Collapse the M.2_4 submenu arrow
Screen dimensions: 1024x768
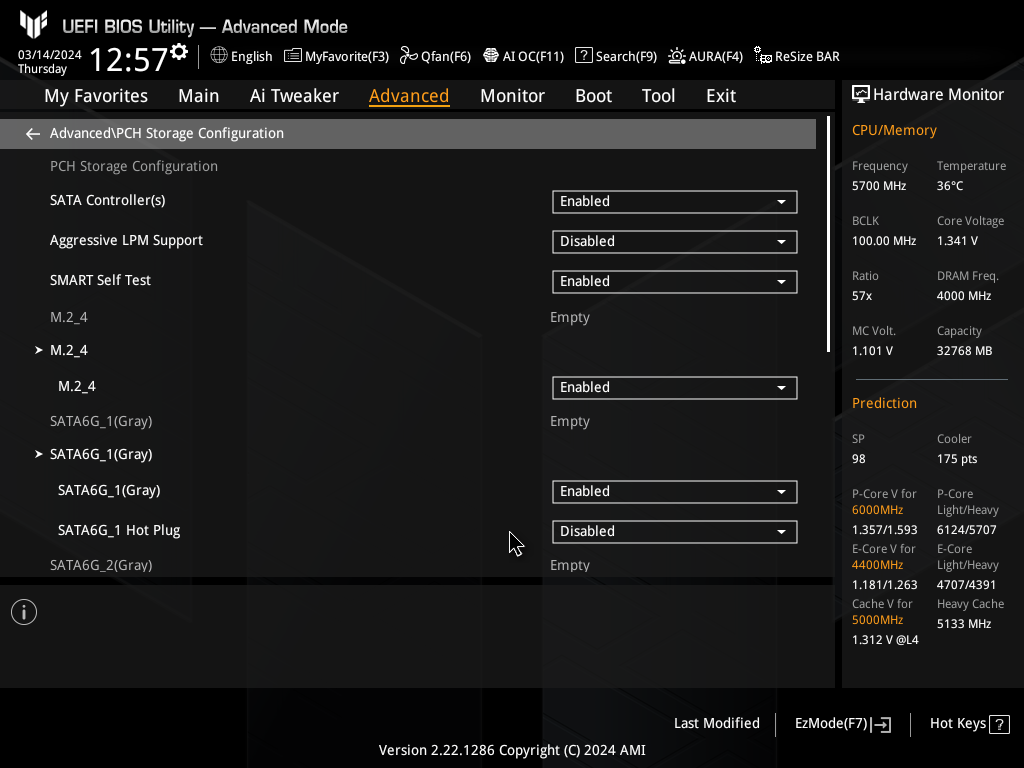(x=39, y=350)
